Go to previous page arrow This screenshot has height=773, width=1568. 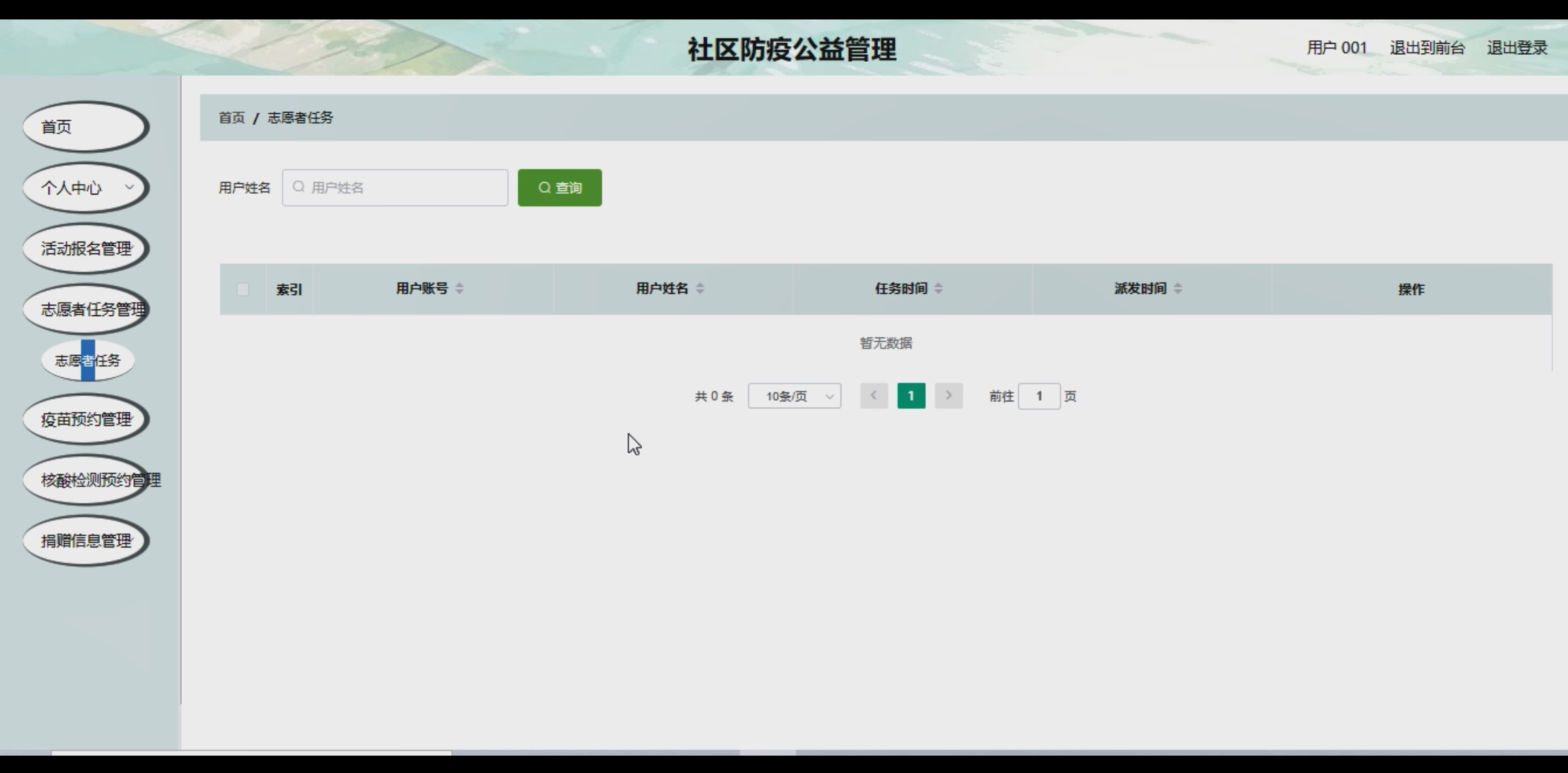874,396
